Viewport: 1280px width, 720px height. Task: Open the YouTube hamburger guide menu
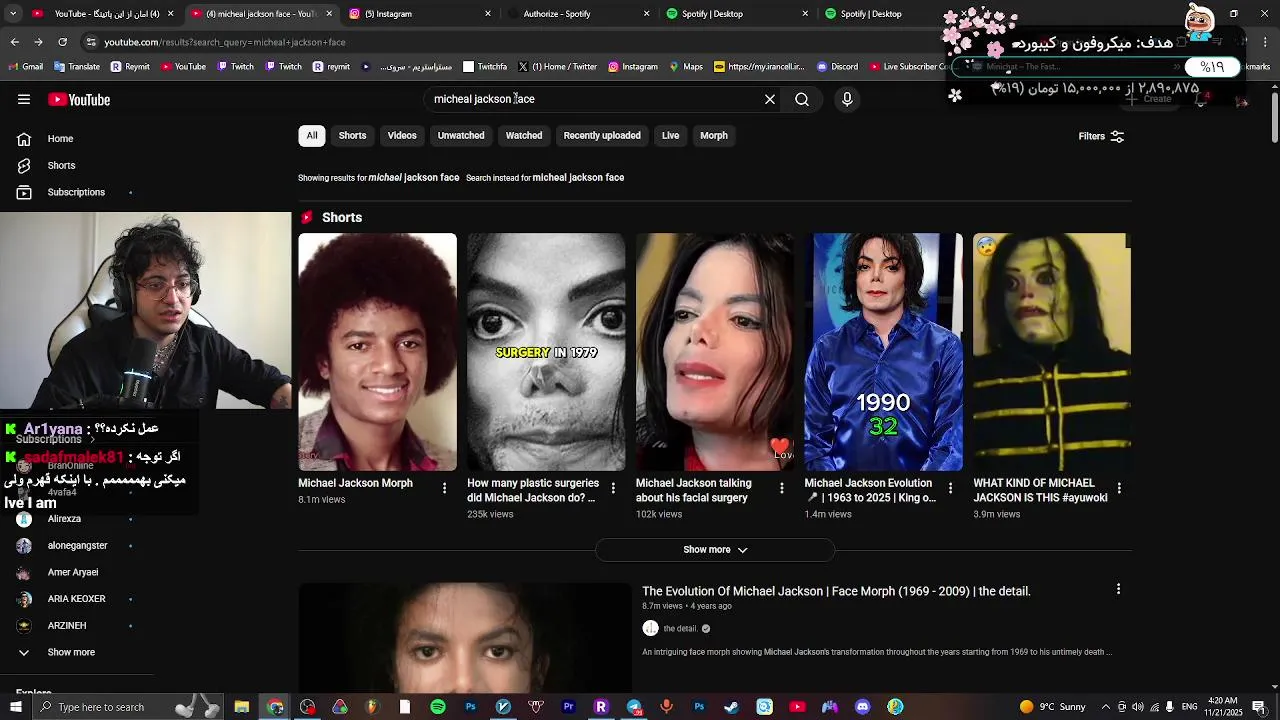(24, 99)
